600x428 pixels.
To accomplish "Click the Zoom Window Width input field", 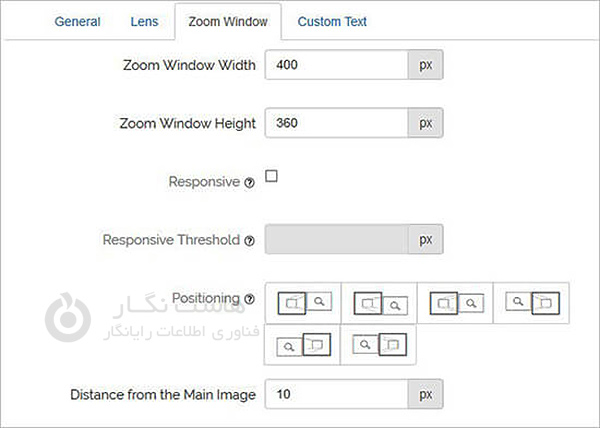I will tap(337, 66).
